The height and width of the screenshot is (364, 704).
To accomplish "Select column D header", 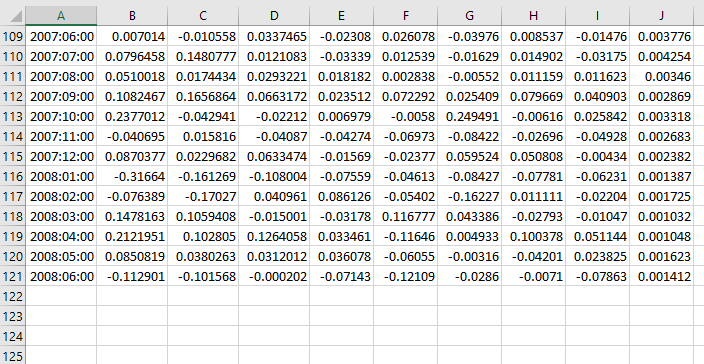I will pos(274,16).
